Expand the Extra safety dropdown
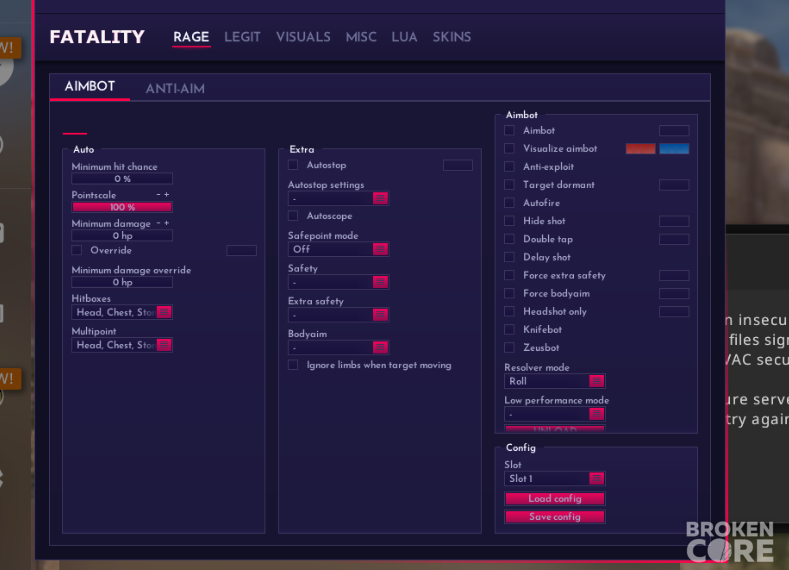Screen dimensions: 789x570 (x=338, y=314)
